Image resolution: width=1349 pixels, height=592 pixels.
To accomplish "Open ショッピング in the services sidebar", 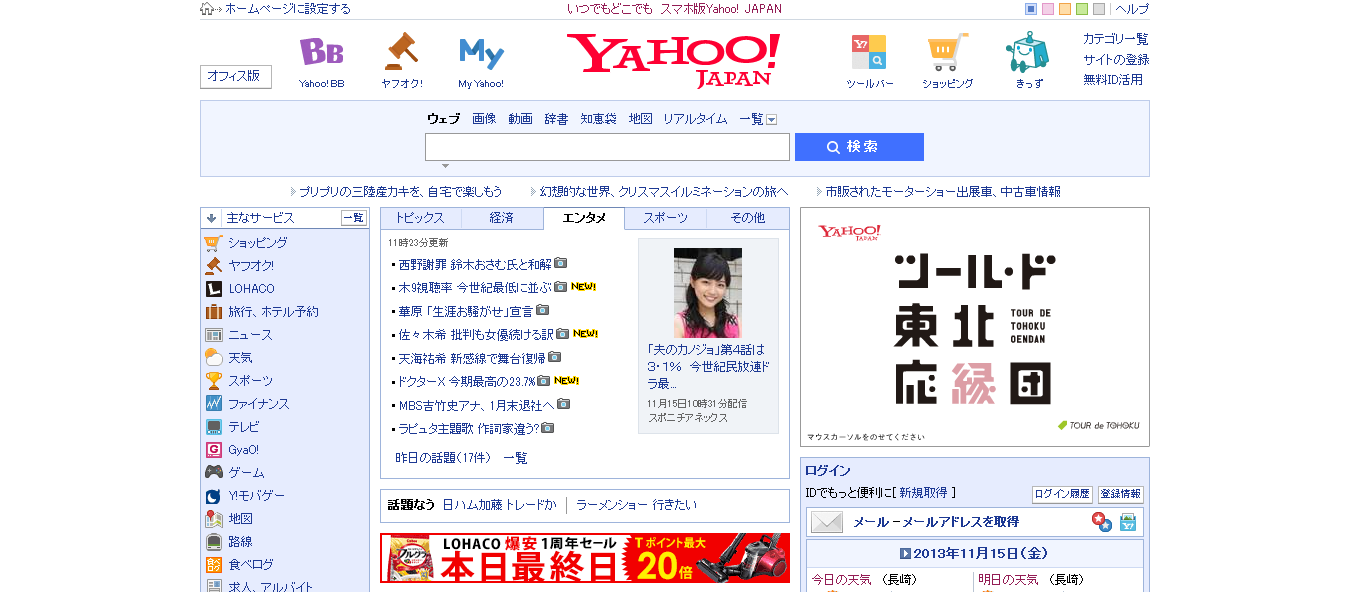I will 257,243.
